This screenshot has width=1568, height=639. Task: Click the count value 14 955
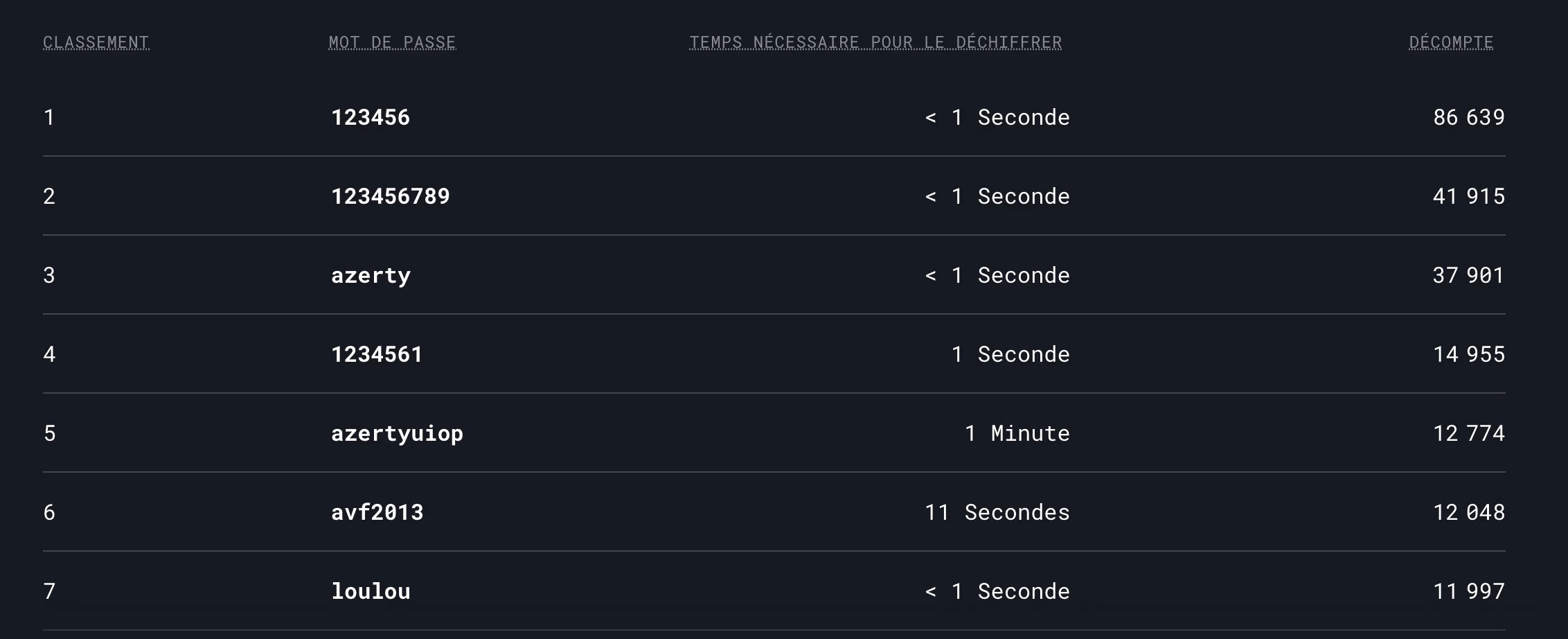click(1468, 354)
